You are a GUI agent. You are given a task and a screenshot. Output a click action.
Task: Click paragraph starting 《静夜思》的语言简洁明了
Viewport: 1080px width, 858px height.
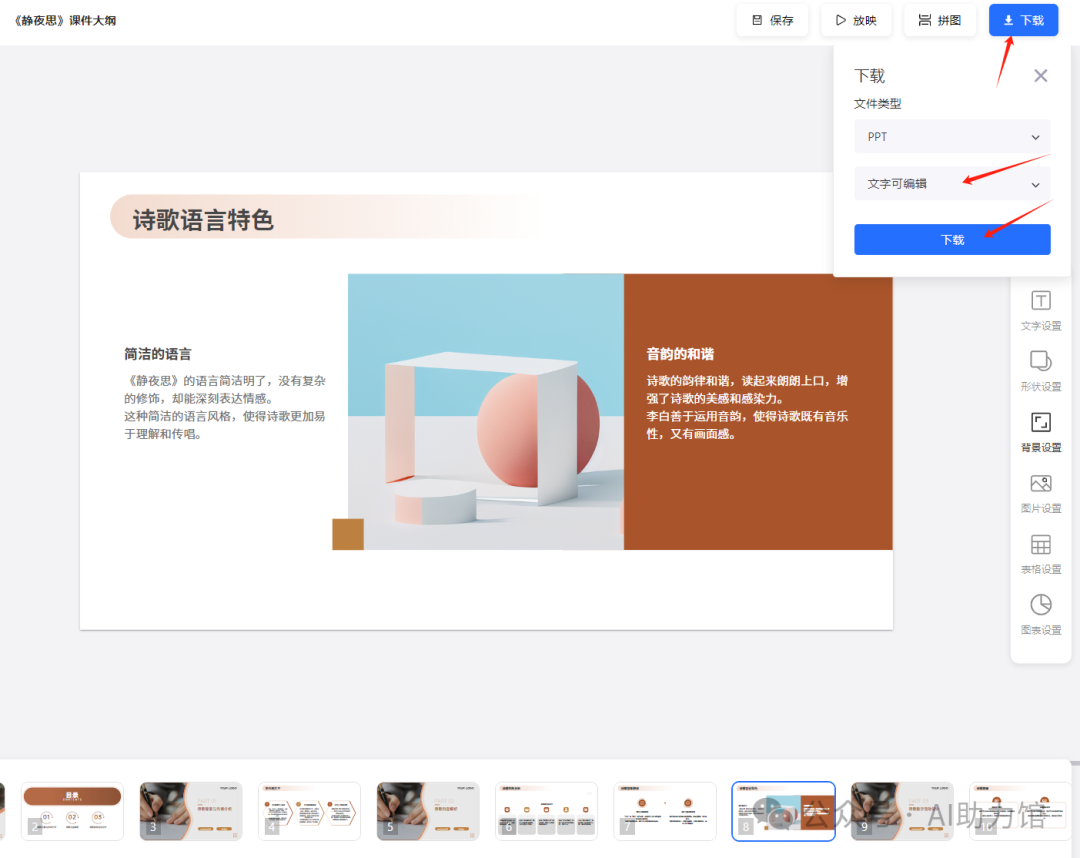[x=225, y=407]
